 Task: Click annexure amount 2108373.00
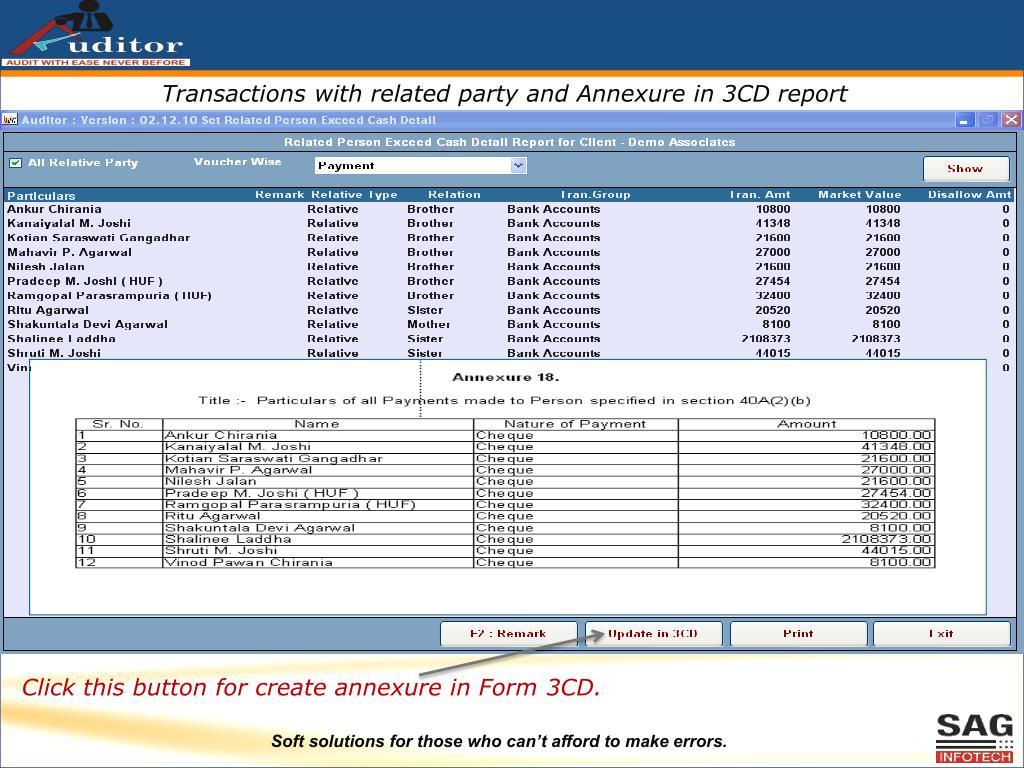(886, 539)
